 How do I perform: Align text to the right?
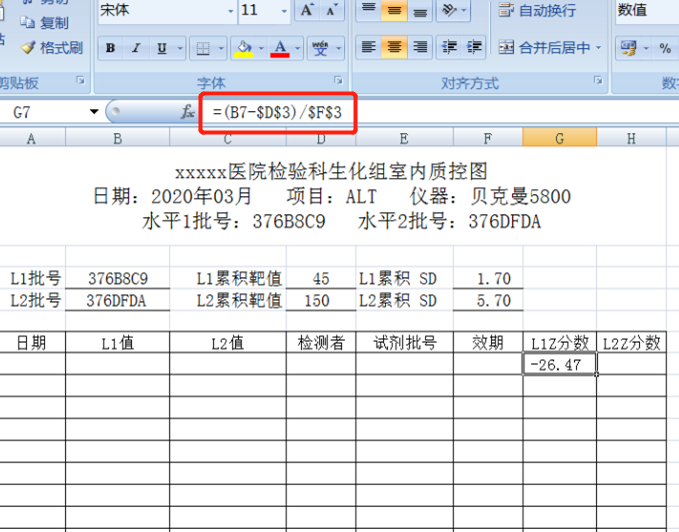click(x=420, y=47)
